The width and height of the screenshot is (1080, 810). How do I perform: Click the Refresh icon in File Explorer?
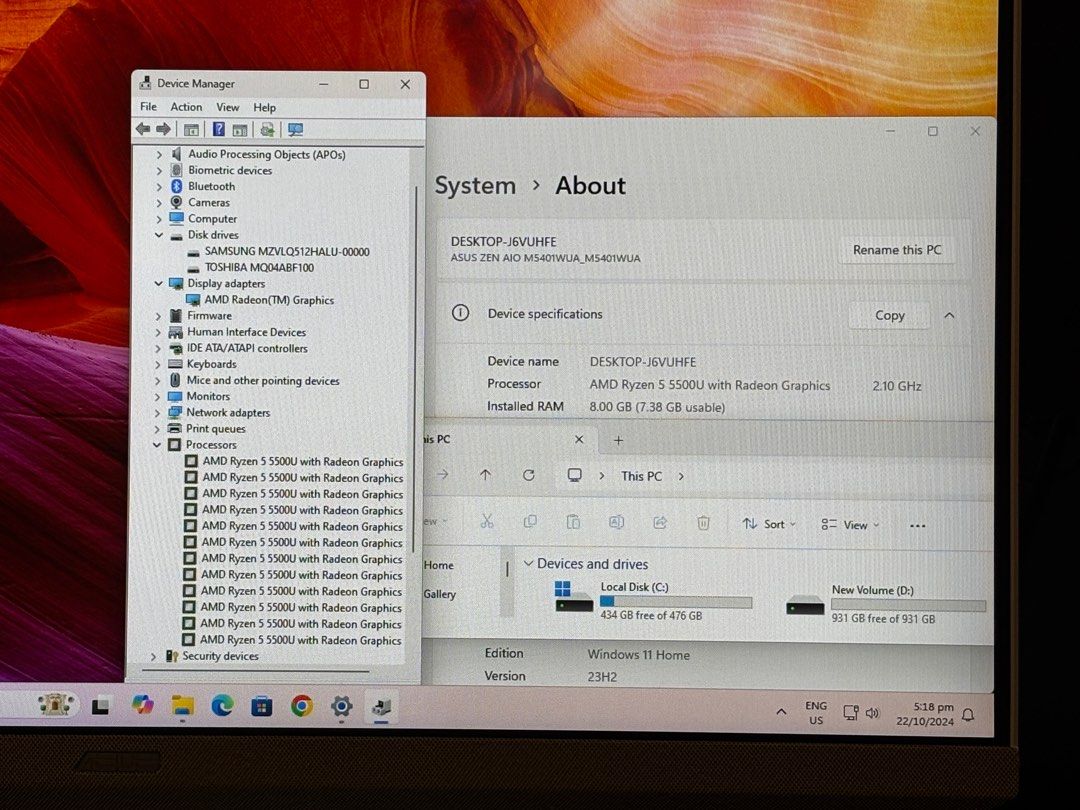point(529,475)
